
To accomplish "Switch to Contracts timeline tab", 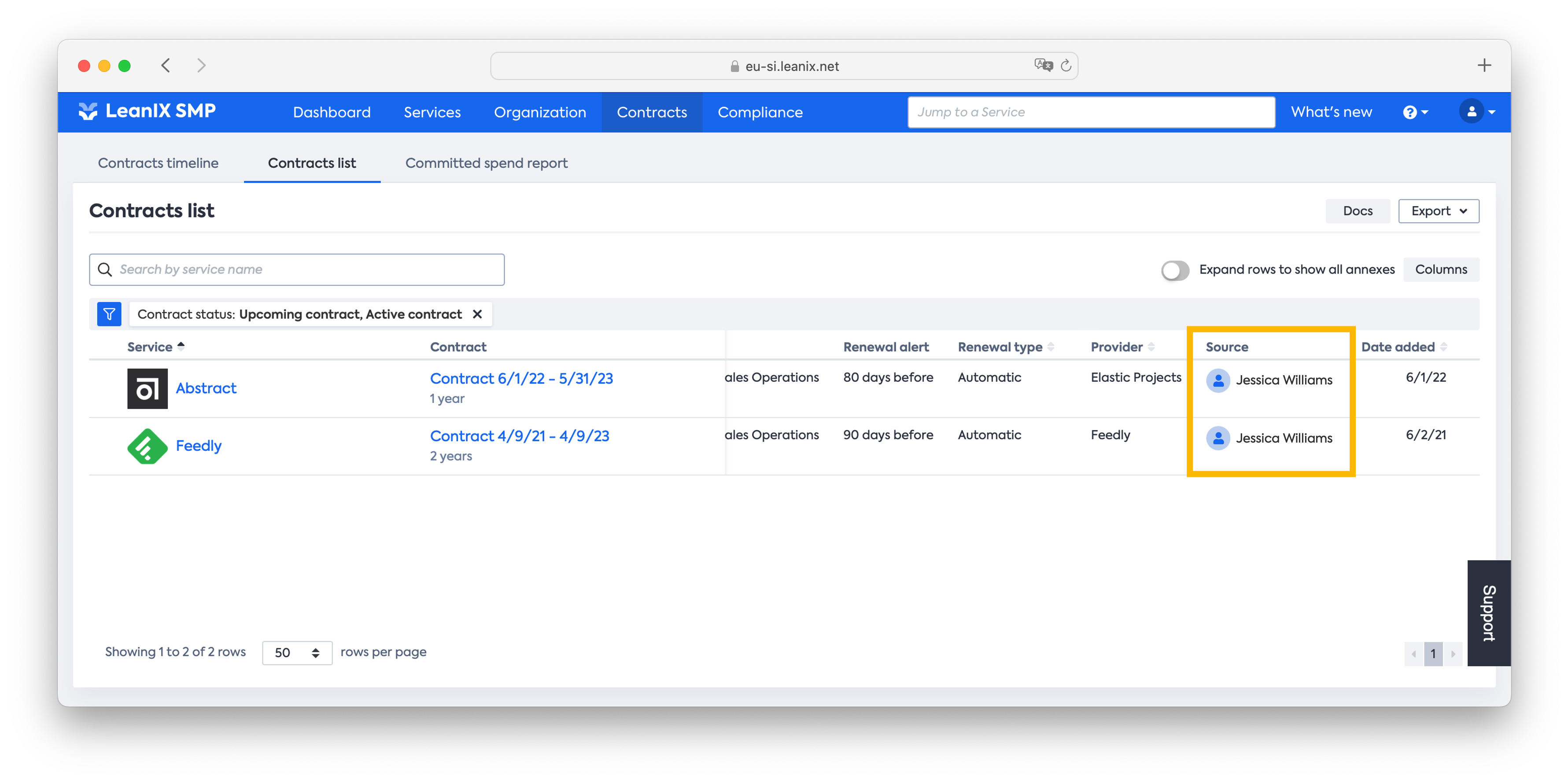I will pos(158,163).
